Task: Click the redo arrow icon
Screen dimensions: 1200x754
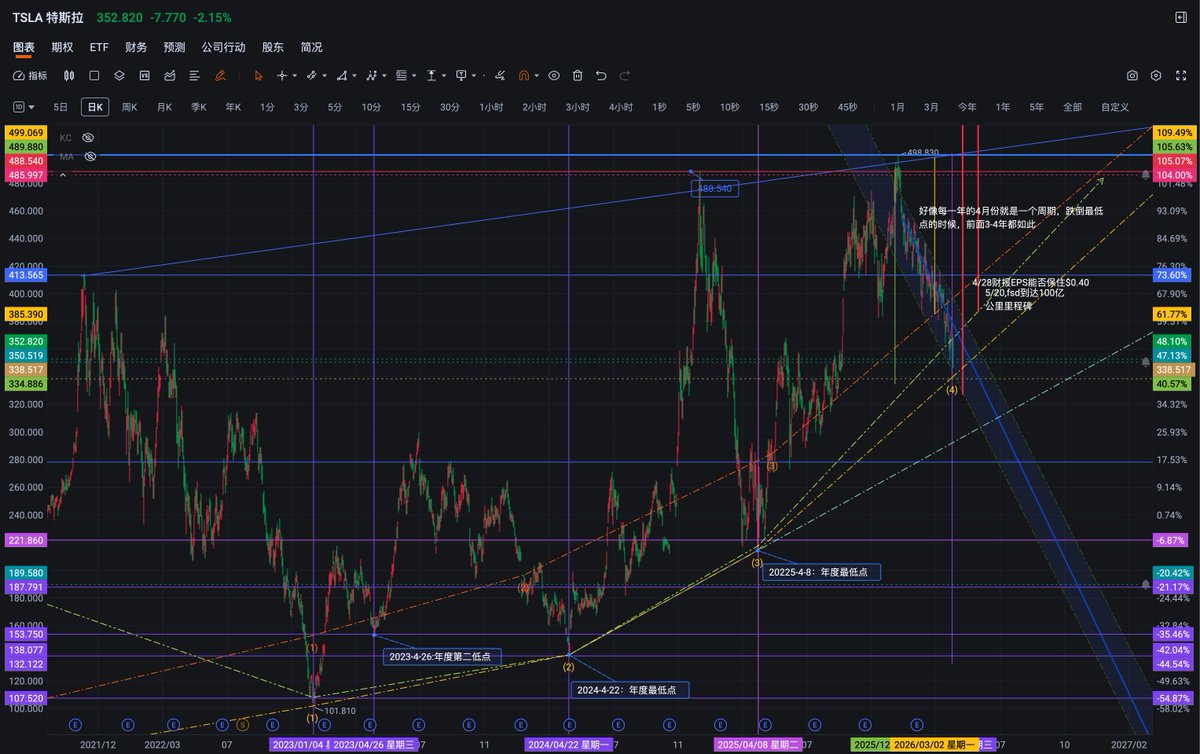Action: pyautogui.click(x=625, y=75)
